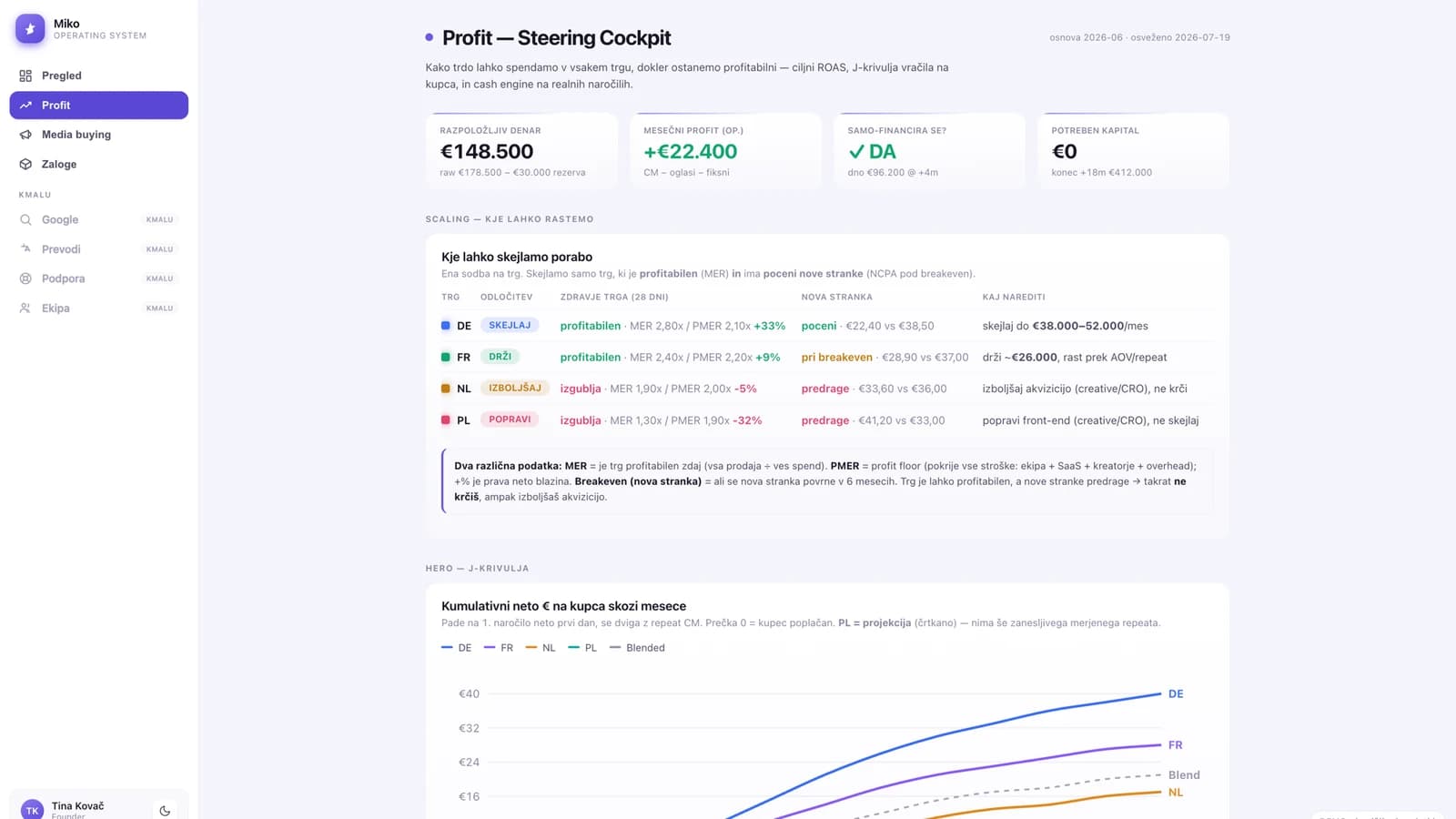Screen dimensions: 1456x819
Task: Click 'Kumulativni neto € na kupca skozi mesece' heading
Action: coord(564,606)
